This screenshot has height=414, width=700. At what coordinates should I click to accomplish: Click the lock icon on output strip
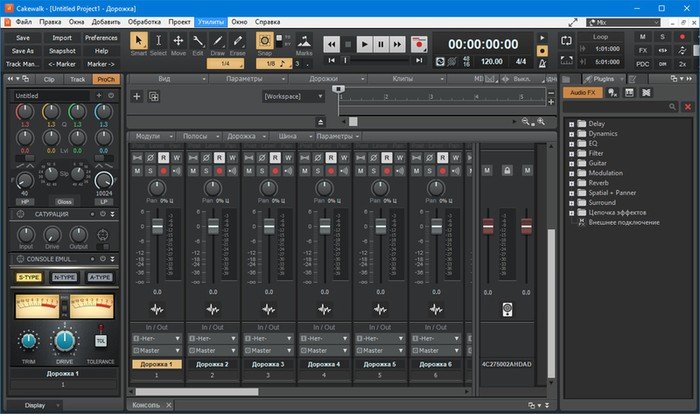pyautogui.click(x=507, y=171)
